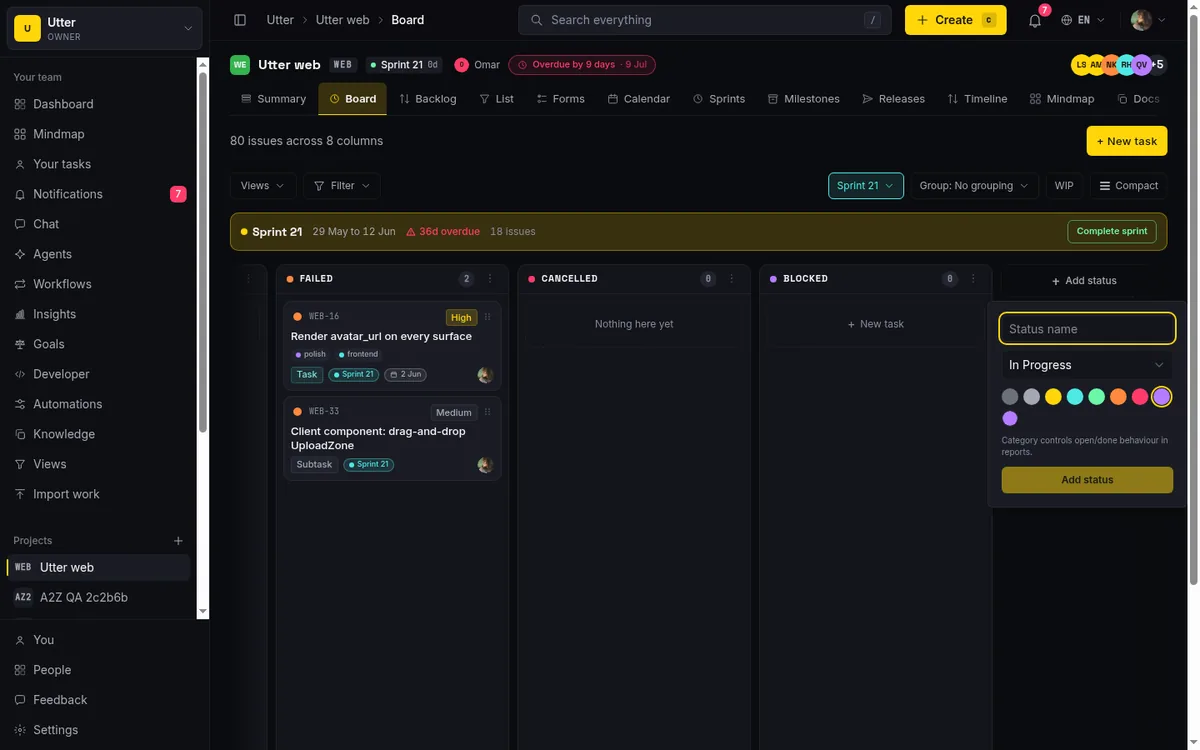1200x750 pixels.
Task: Select A2Z QA 2c2b6b project
Action: pyautogui.click(x=98, y=598)
